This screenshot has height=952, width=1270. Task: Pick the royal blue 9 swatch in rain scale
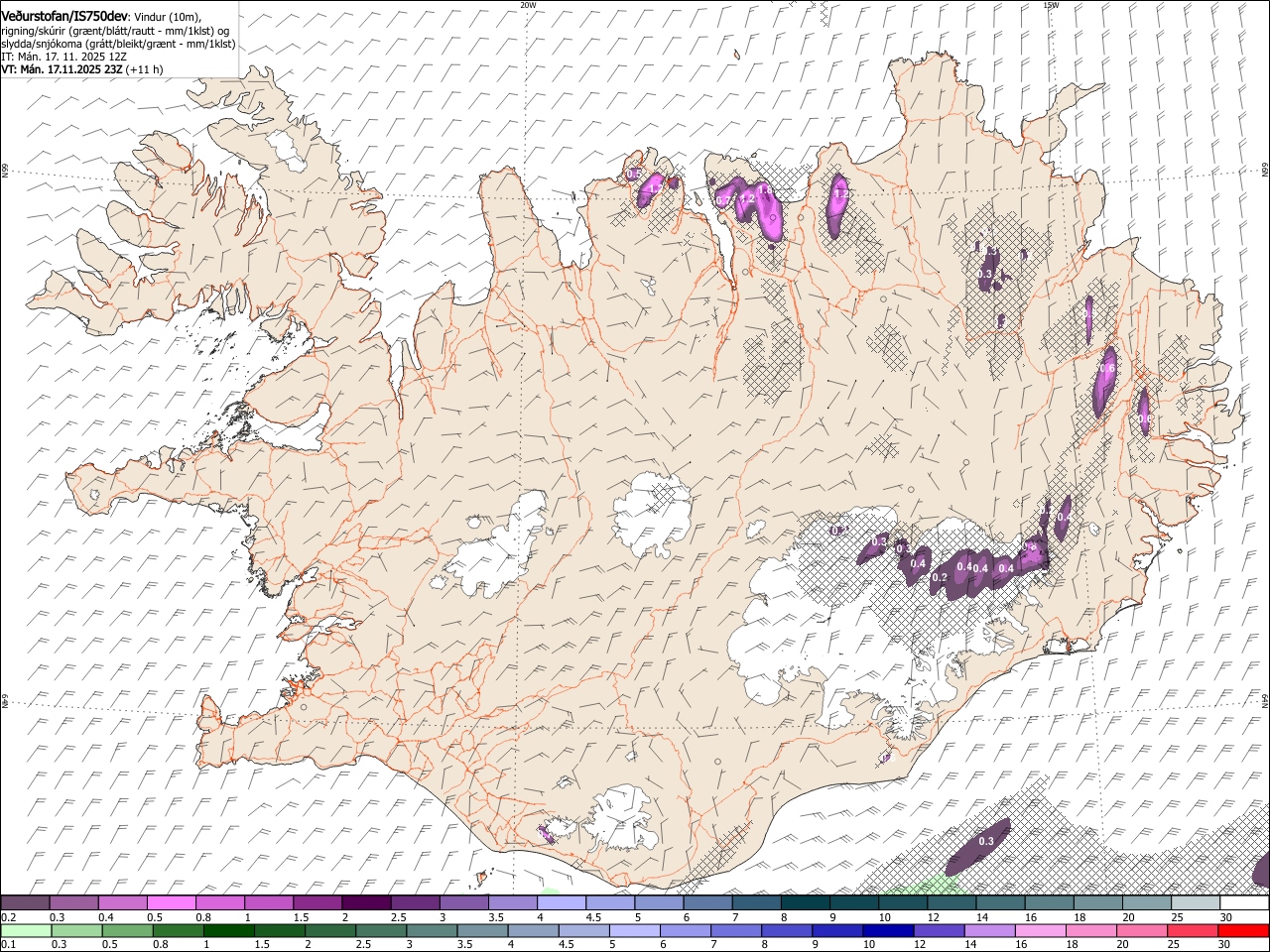coord(836,930)
